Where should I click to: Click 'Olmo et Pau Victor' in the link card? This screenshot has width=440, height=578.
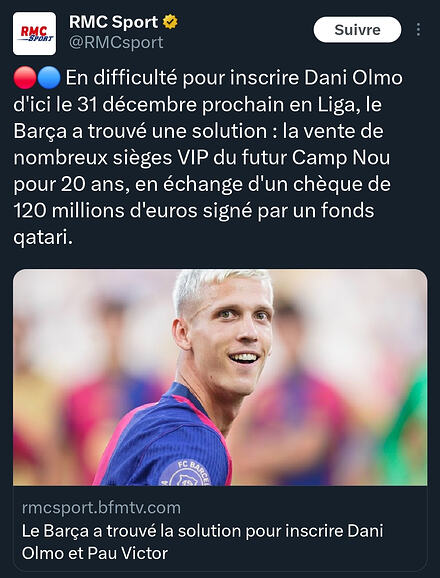click(x=95, y=553)
